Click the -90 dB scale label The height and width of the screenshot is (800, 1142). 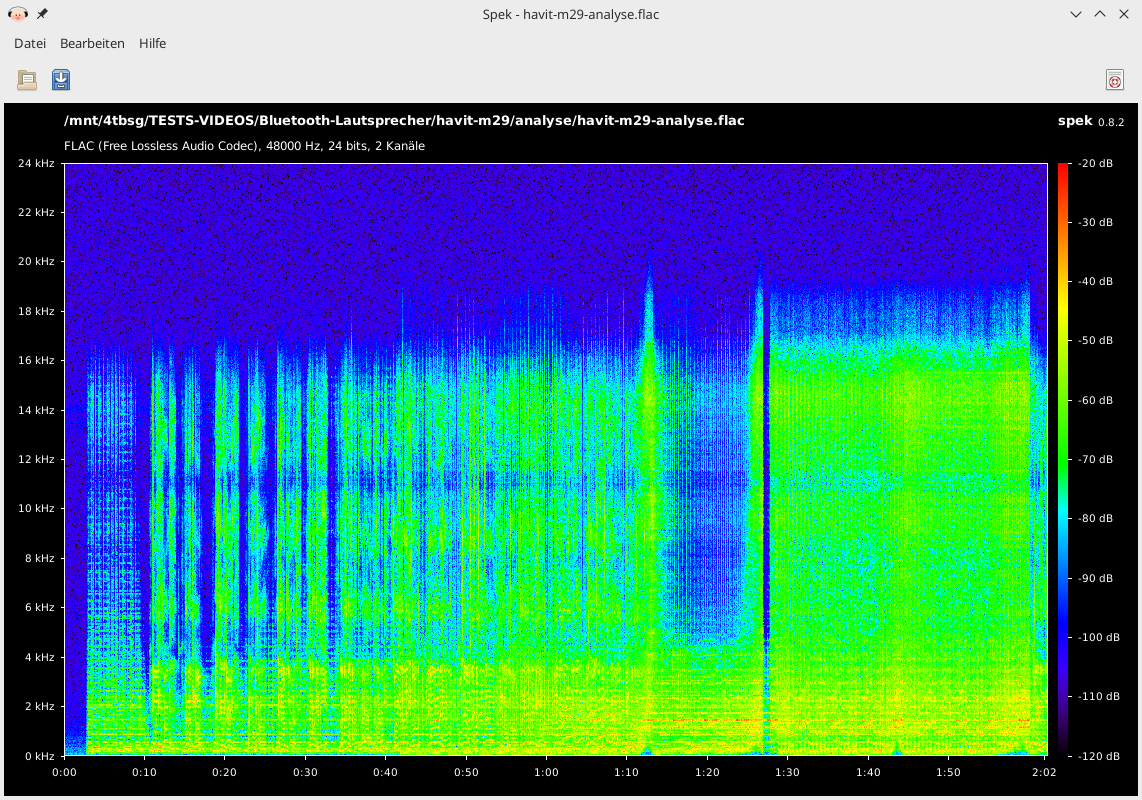click(x=1095, y=578)
